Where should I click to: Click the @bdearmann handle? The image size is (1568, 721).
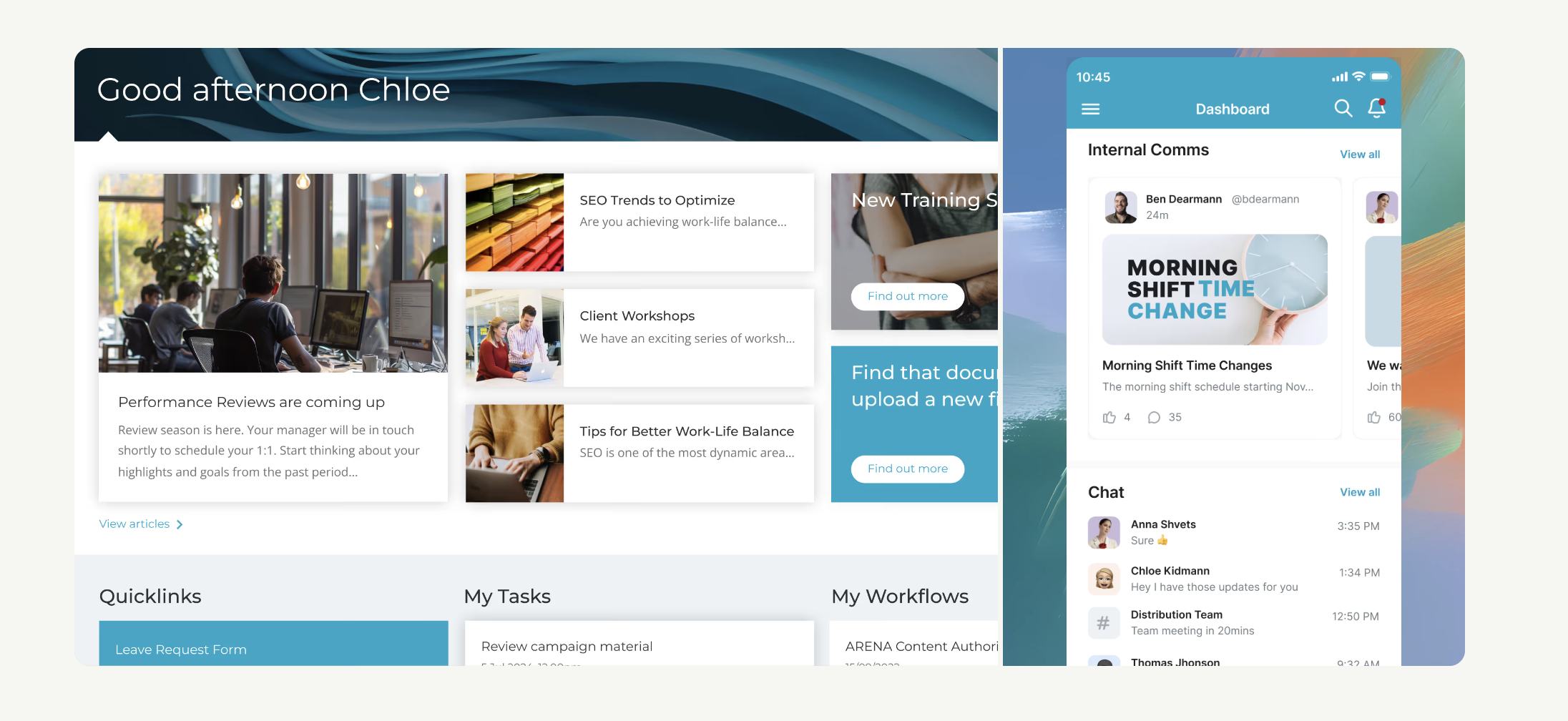click(1265, 199)
